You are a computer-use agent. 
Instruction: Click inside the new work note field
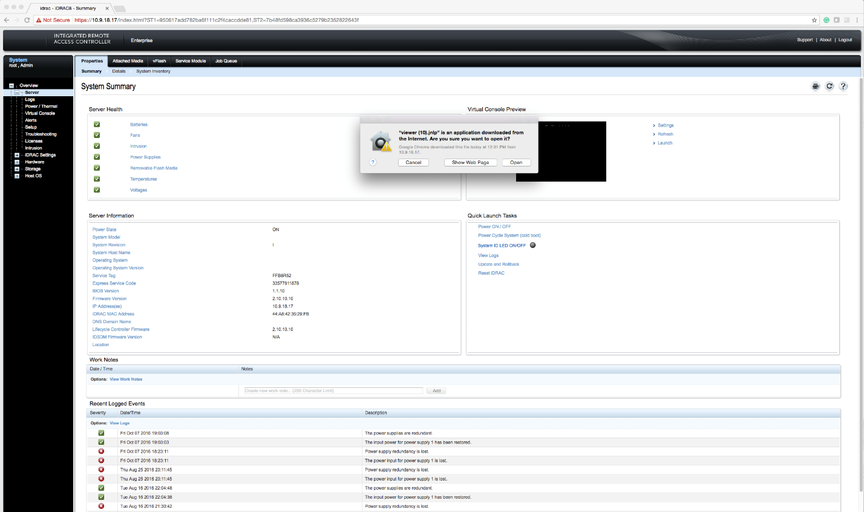pyautogui.click(x=331, y=390)
